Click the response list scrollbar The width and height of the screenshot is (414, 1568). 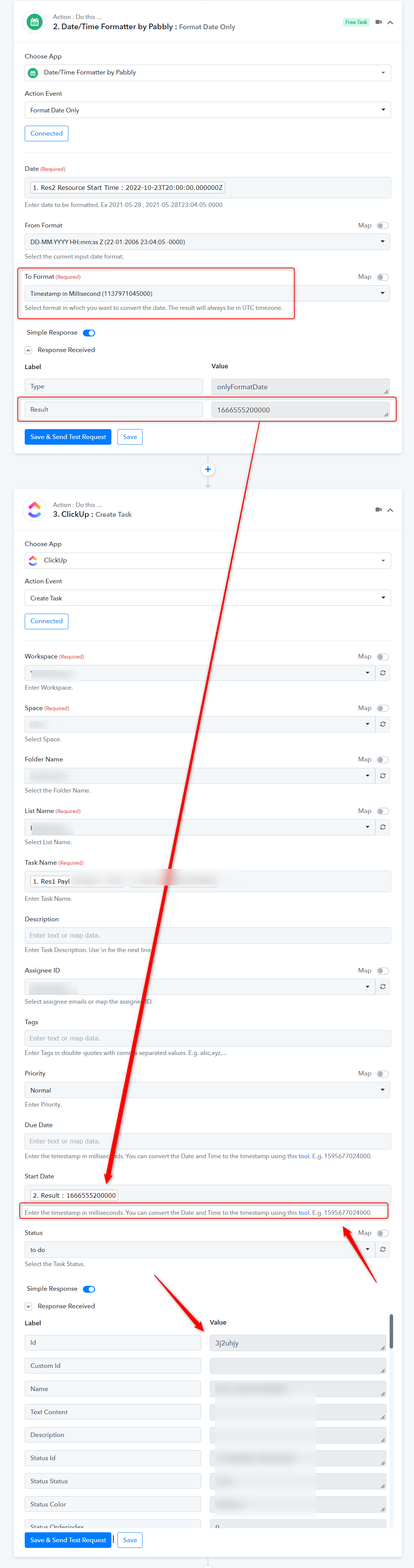click(x=391, y=1332)
